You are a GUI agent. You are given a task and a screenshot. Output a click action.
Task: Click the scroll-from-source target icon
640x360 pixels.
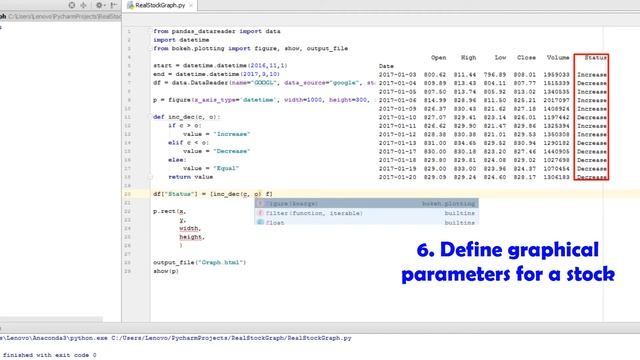tap(72, 5)
